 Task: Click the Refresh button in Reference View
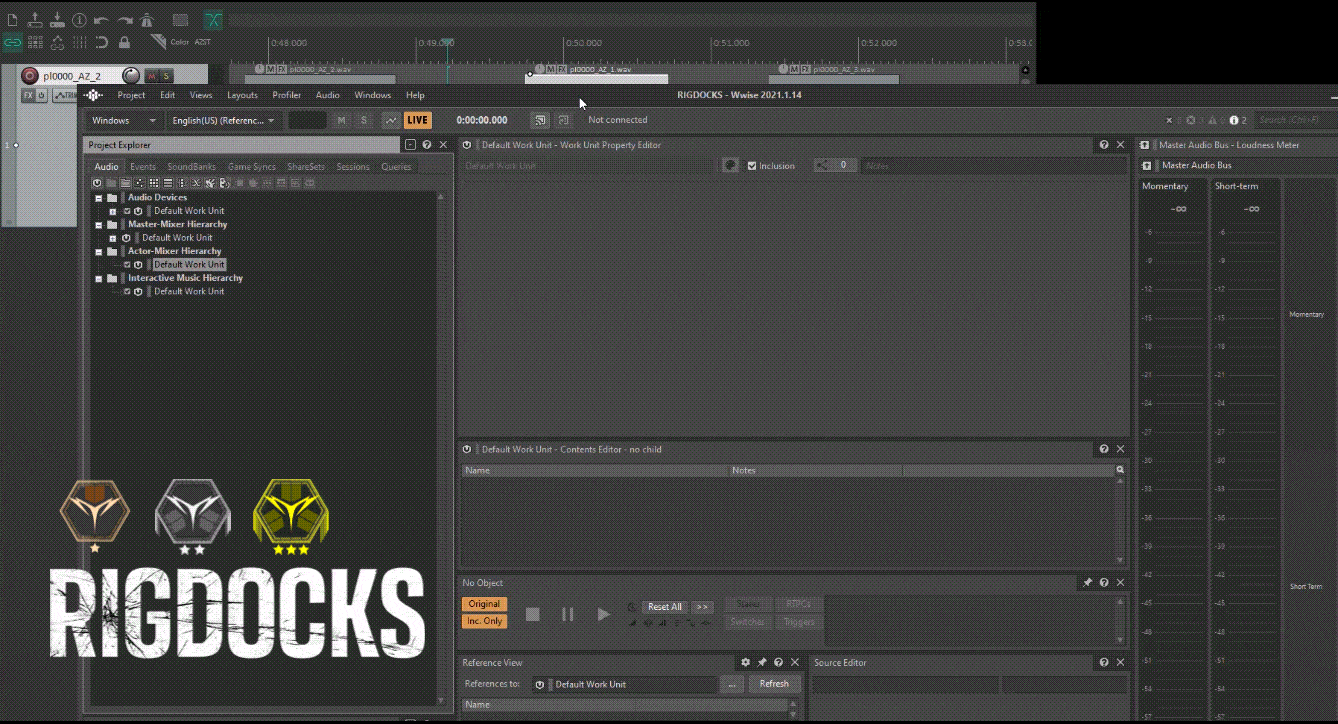click(774, 684)
